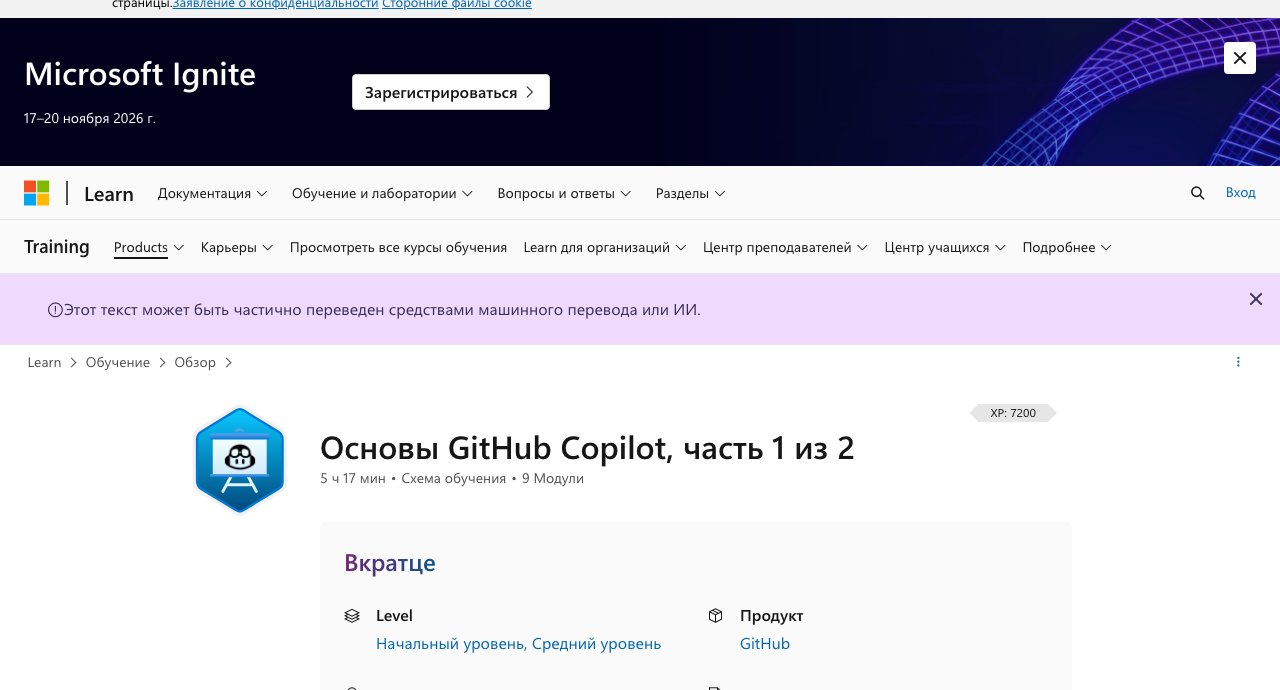Click the info icon in the translation notice
Viewport: 1280px width, 690px height.
click(x=55, y=310)
